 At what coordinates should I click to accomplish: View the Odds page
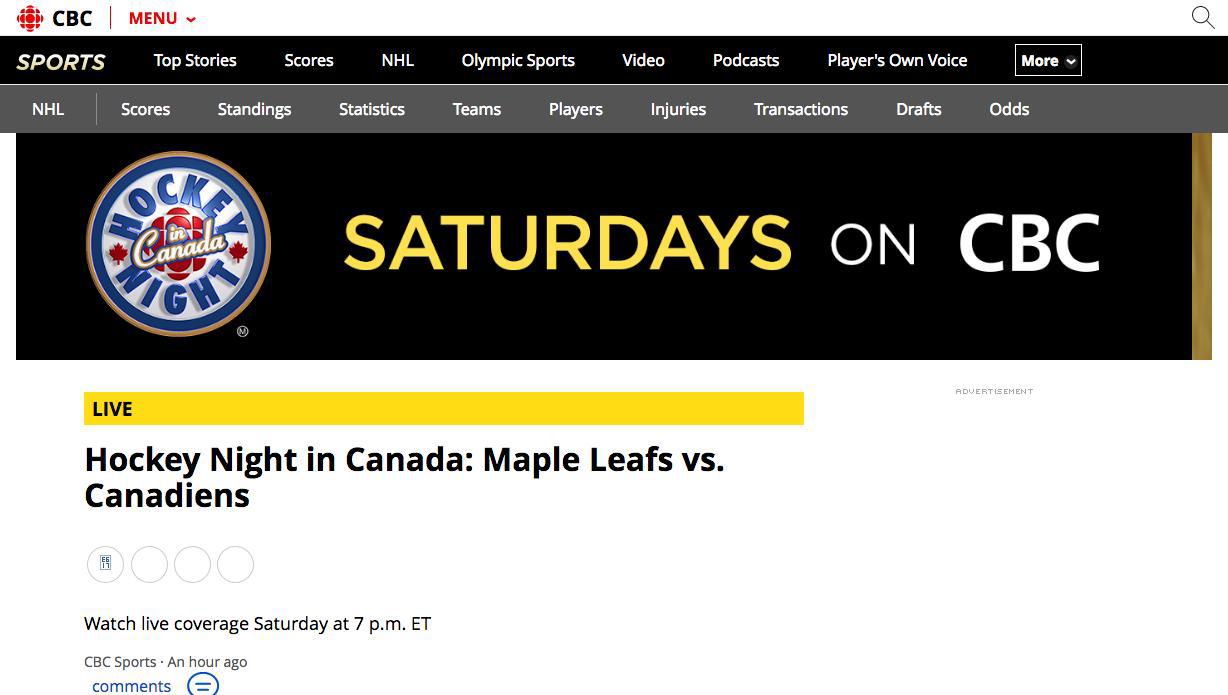click(x=1009, y=109)
